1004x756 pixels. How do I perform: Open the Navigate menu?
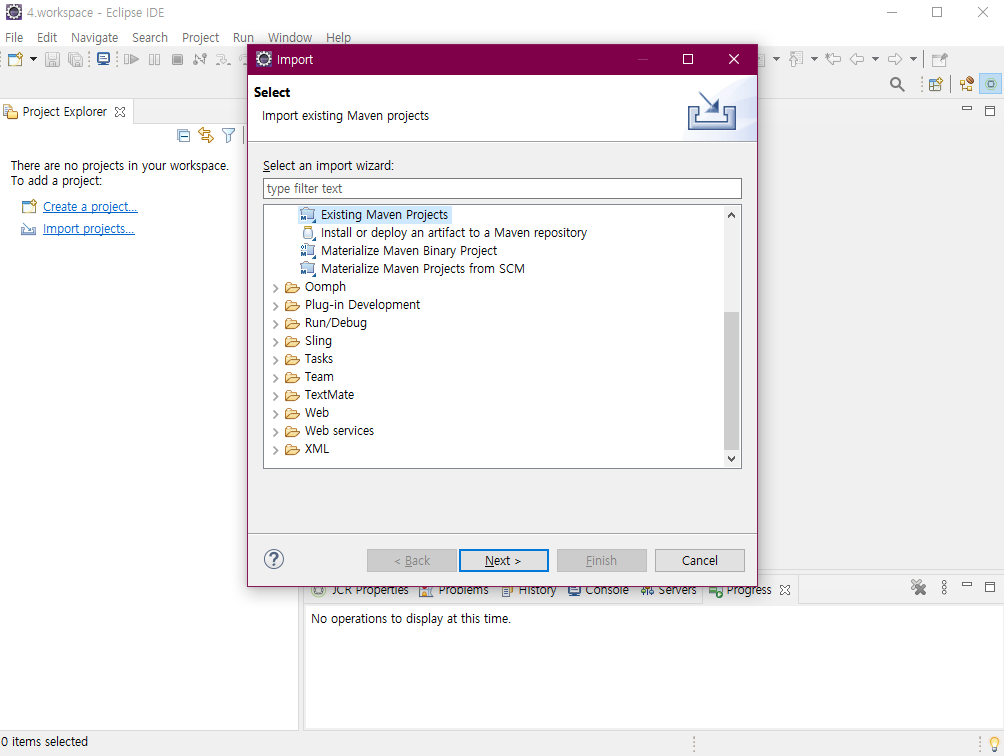click(95, 38)
